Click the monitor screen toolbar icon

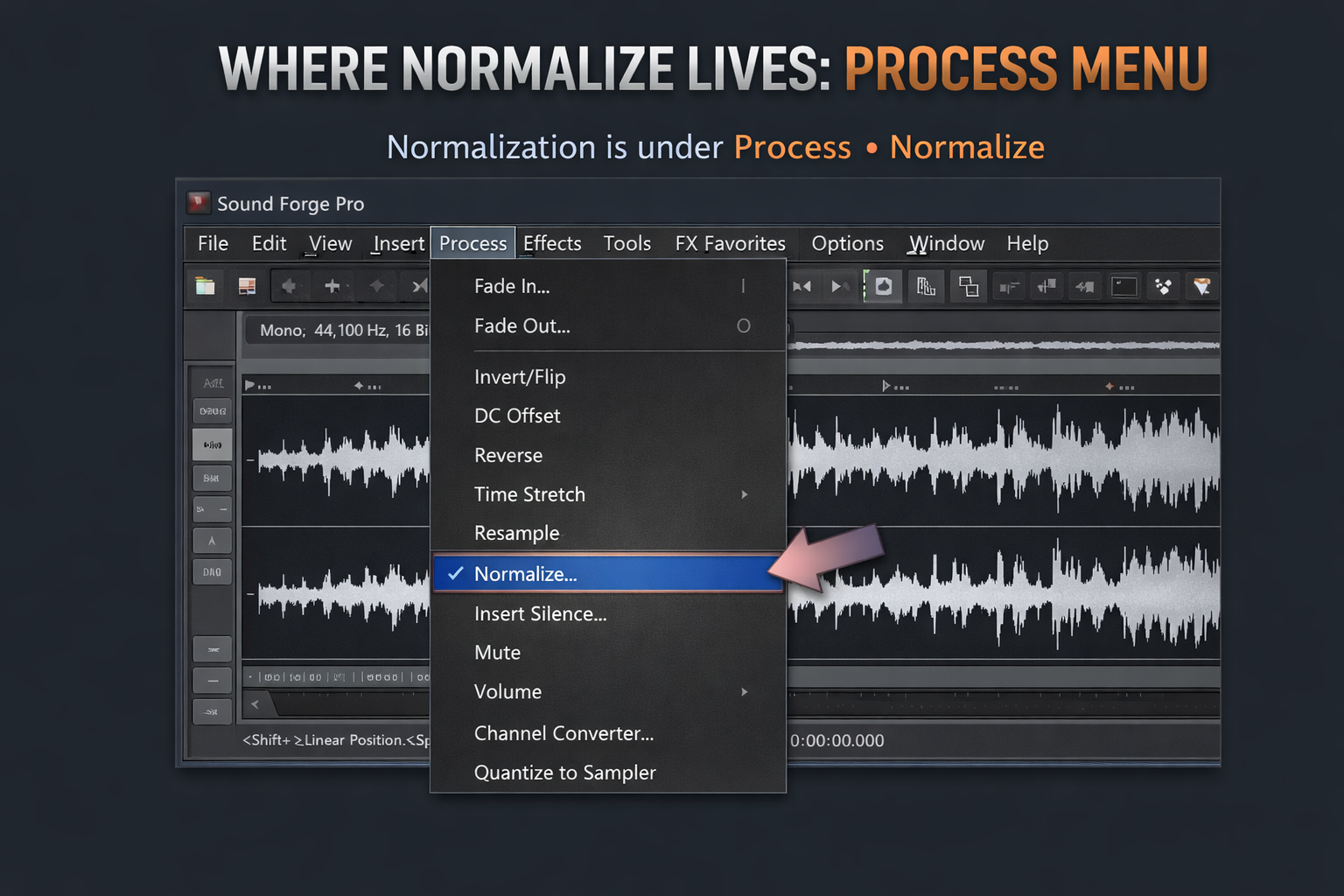click(1123, 286)
